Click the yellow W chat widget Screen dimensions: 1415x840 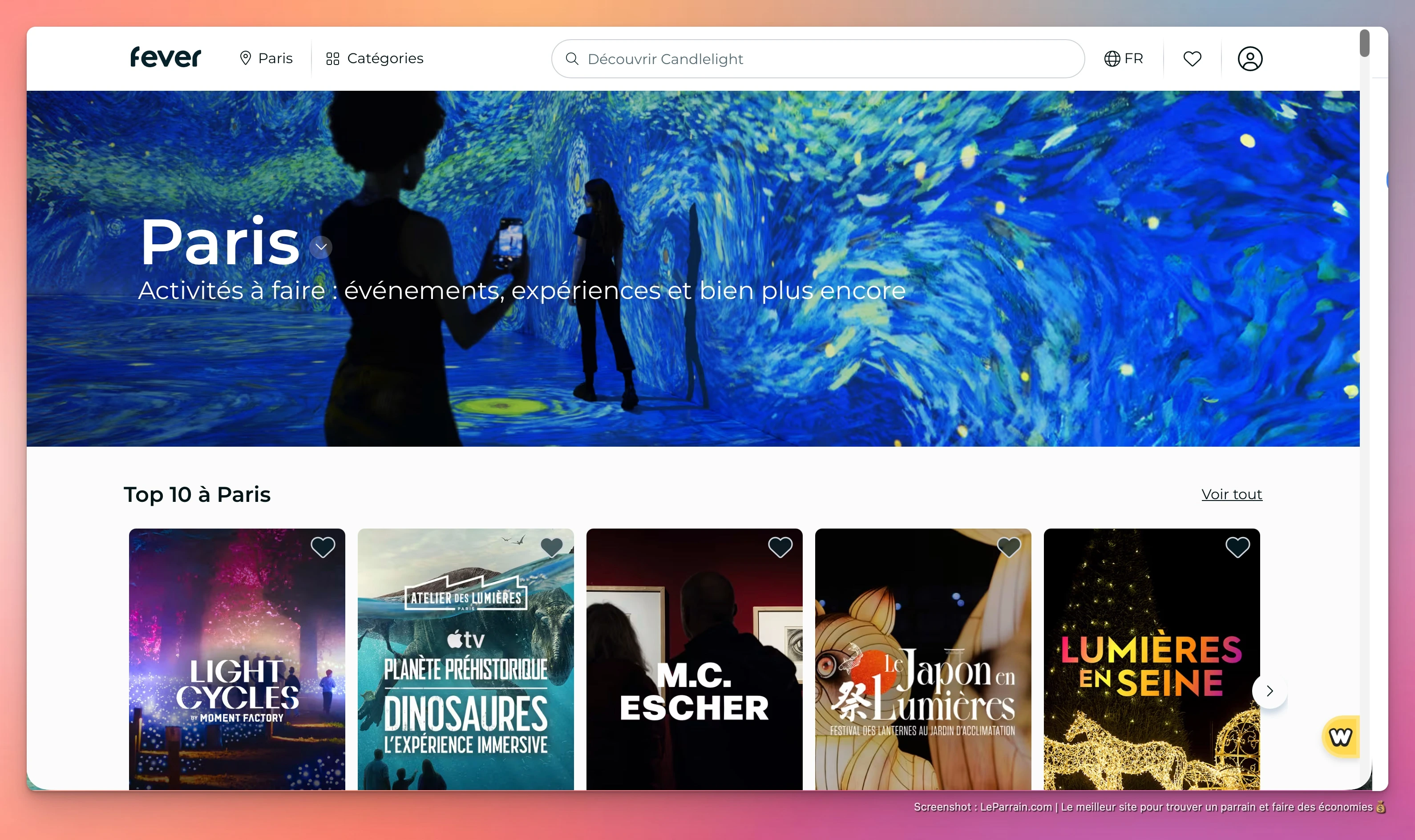tap(1340, 736)
